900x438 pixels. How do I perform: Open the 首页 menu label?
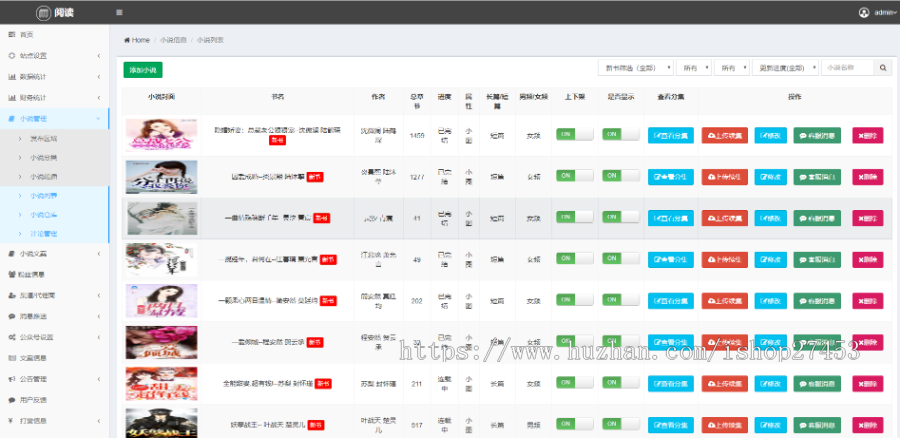pyautogui.click(x=26, y=34)
